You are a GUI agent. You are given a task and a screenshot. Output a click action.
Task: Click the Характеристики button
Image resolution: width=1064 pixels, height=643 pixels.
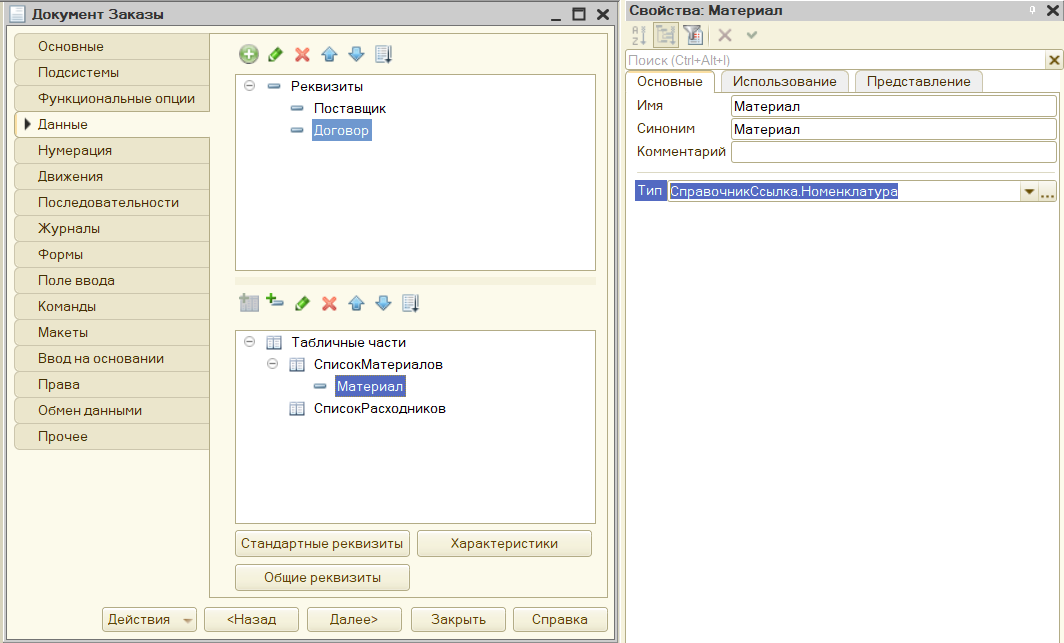click(504, 544)
